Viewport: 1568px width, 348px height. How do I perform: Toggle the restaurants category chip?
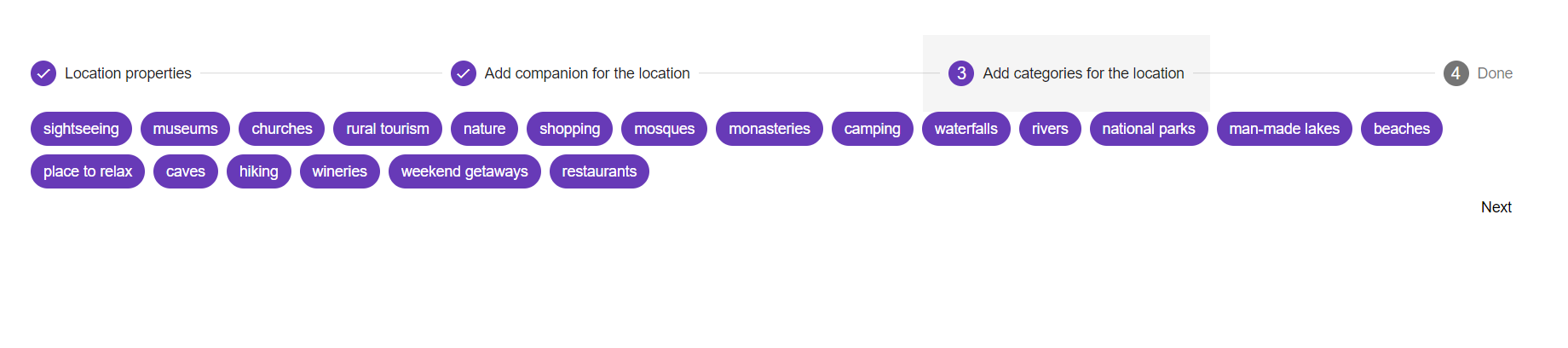pos(599,171)
